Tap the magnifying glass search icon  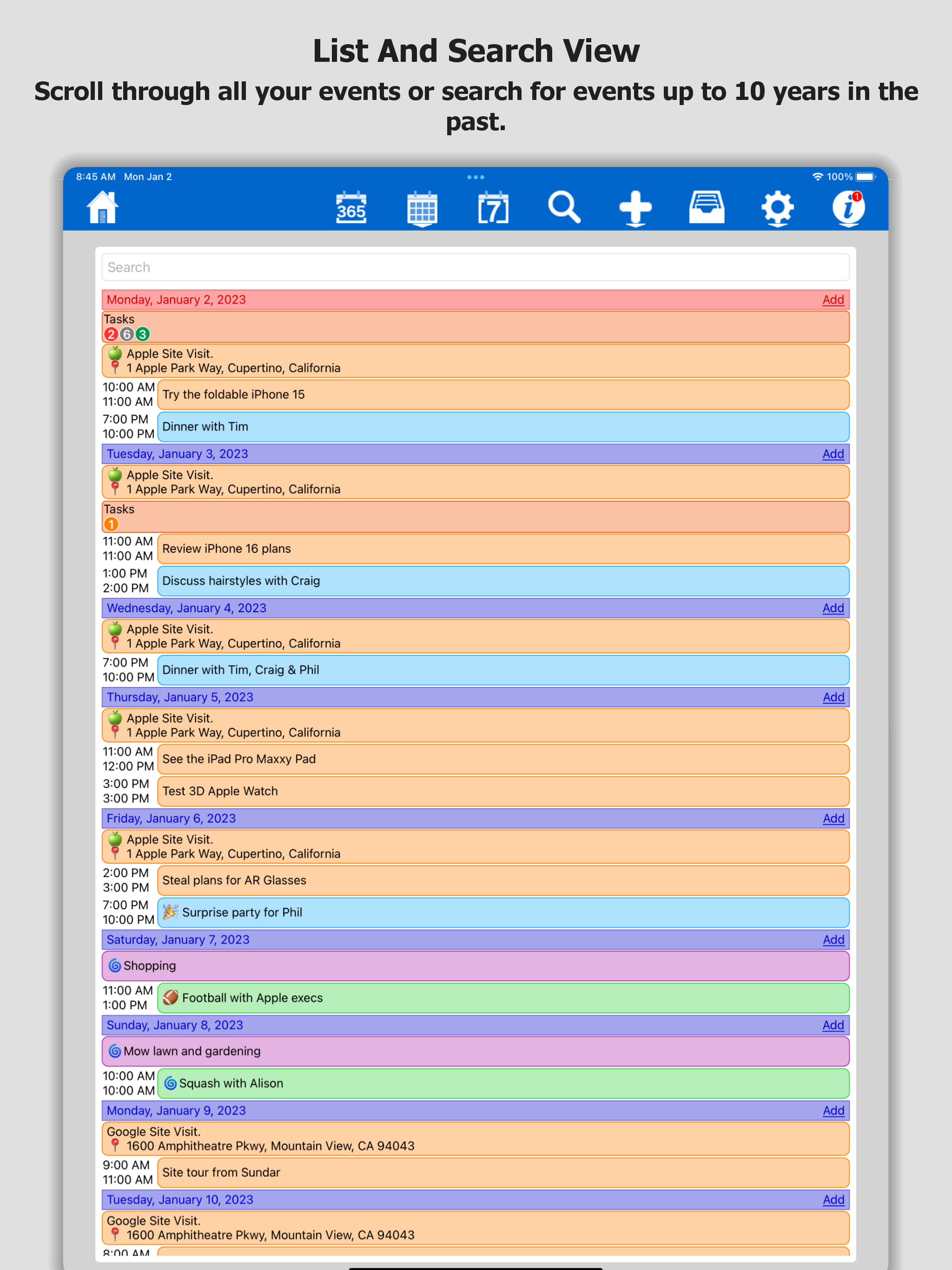(x=564, y=207)
